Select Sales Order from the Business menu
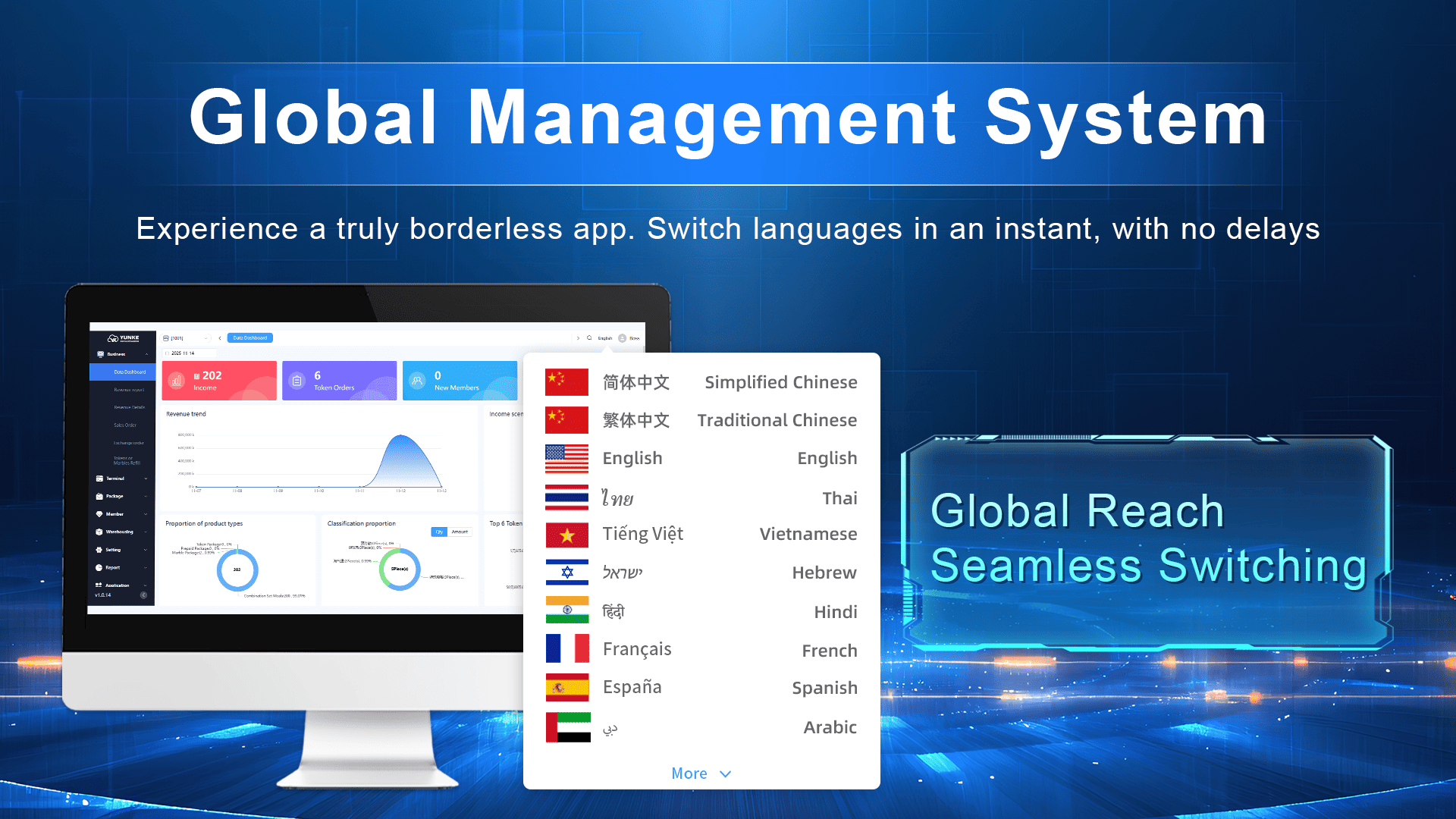This screenshot has width=1456, height=819. [x=125, y=425]
